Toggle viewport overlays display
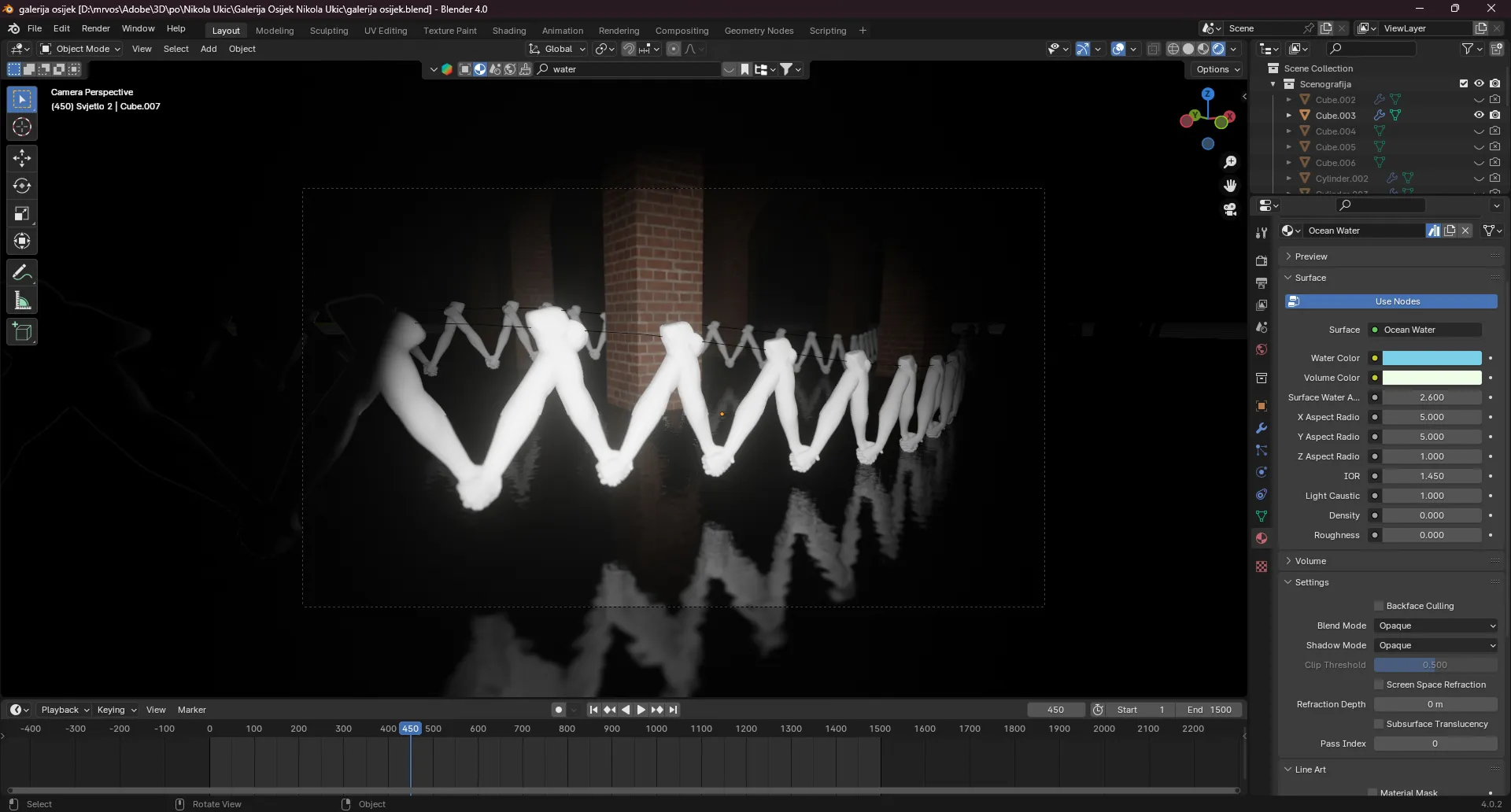The width and height of the screenshot is (1511, 812). [1118, 49]
